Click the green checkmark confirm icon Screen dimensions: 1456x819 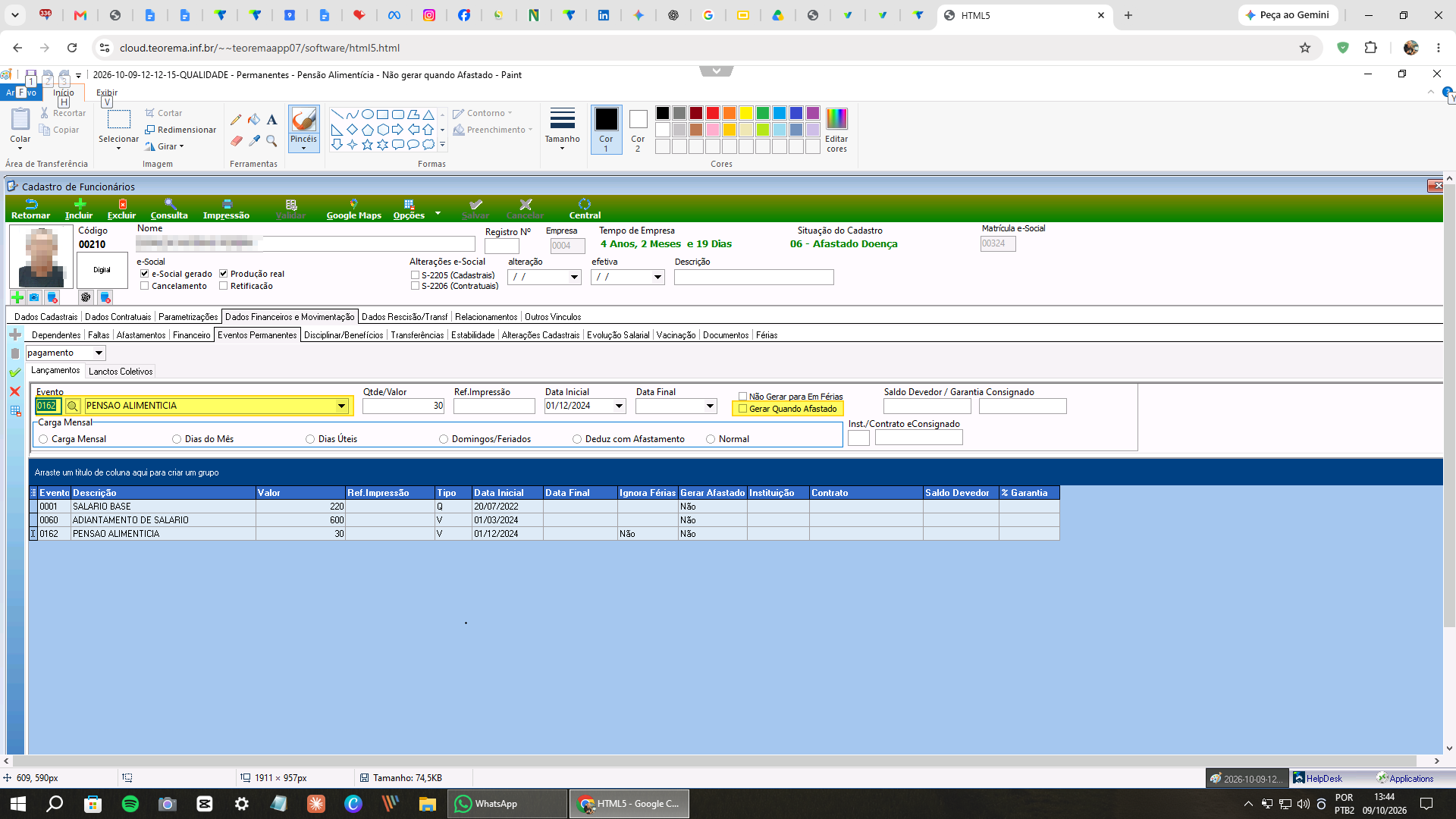pyautogui.click(x=14, y=372)
